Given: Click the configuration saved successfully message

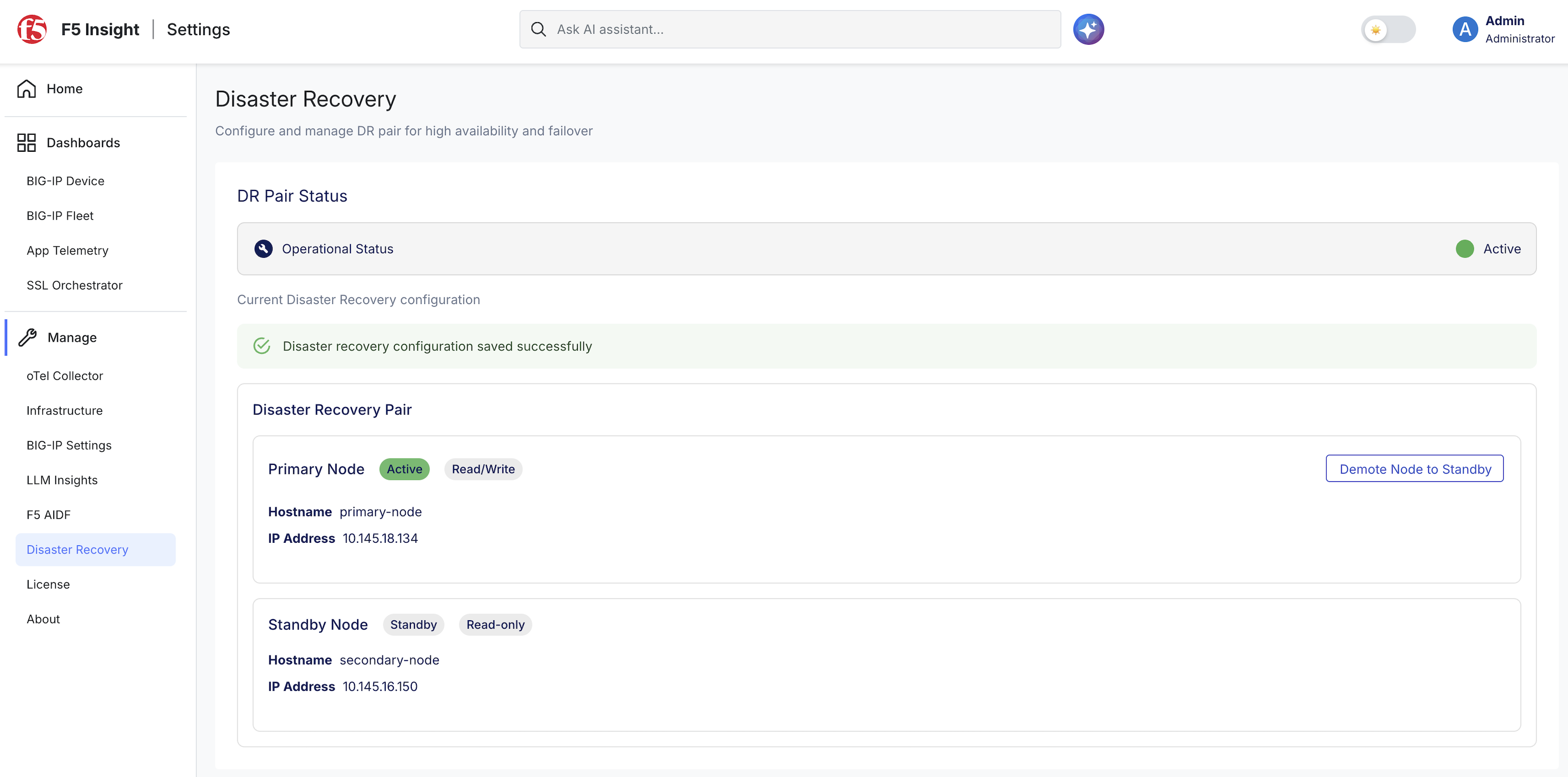Looking at the screenshot, I should pos(437,346).
